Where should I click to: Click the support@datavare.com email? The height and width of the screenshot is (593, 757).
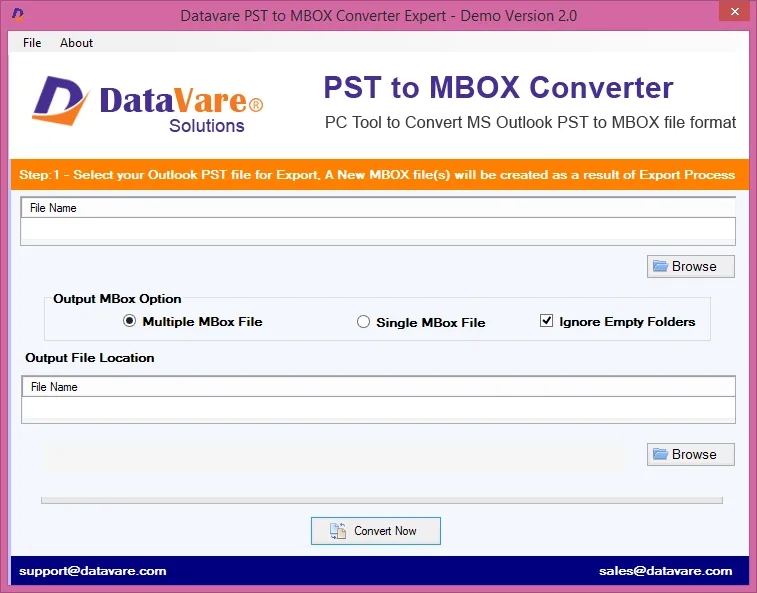[x=93, y=571]
